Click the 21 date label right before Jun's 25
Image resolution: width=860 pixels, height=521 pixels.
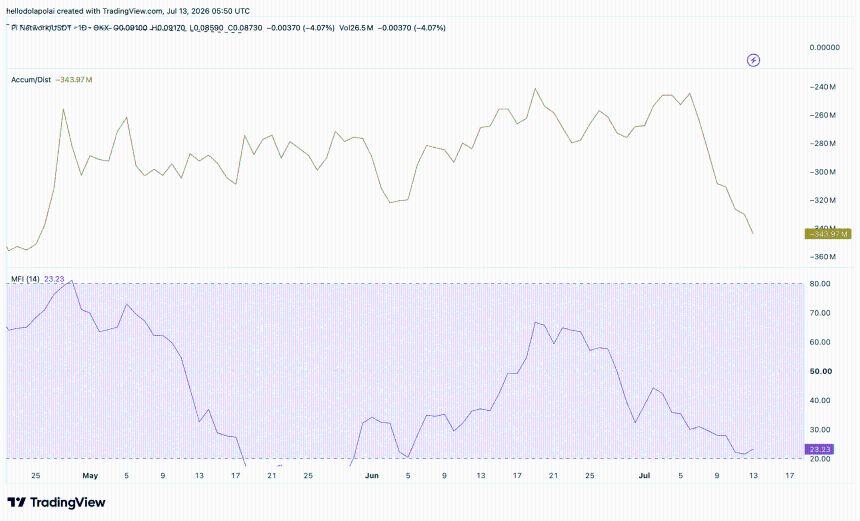[x=553, y=475]
